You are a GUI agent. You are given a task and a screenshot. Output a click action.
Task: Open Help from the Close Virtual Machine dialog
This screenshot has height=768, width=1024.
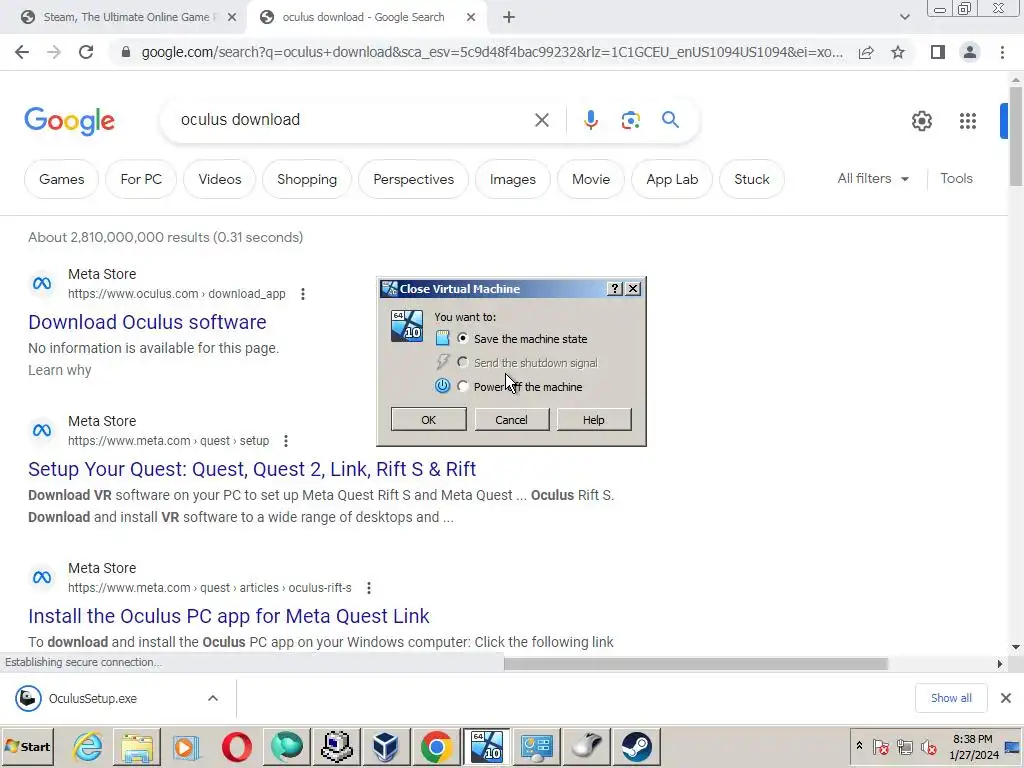(x=594, y=420)
